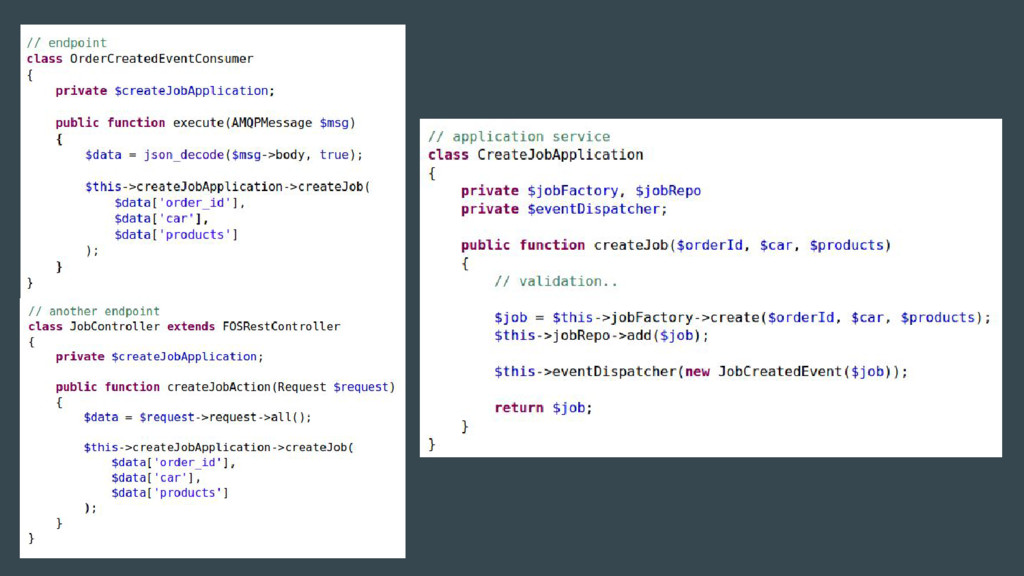Click $data['products'] in createJobAction

tap(170, 492)
